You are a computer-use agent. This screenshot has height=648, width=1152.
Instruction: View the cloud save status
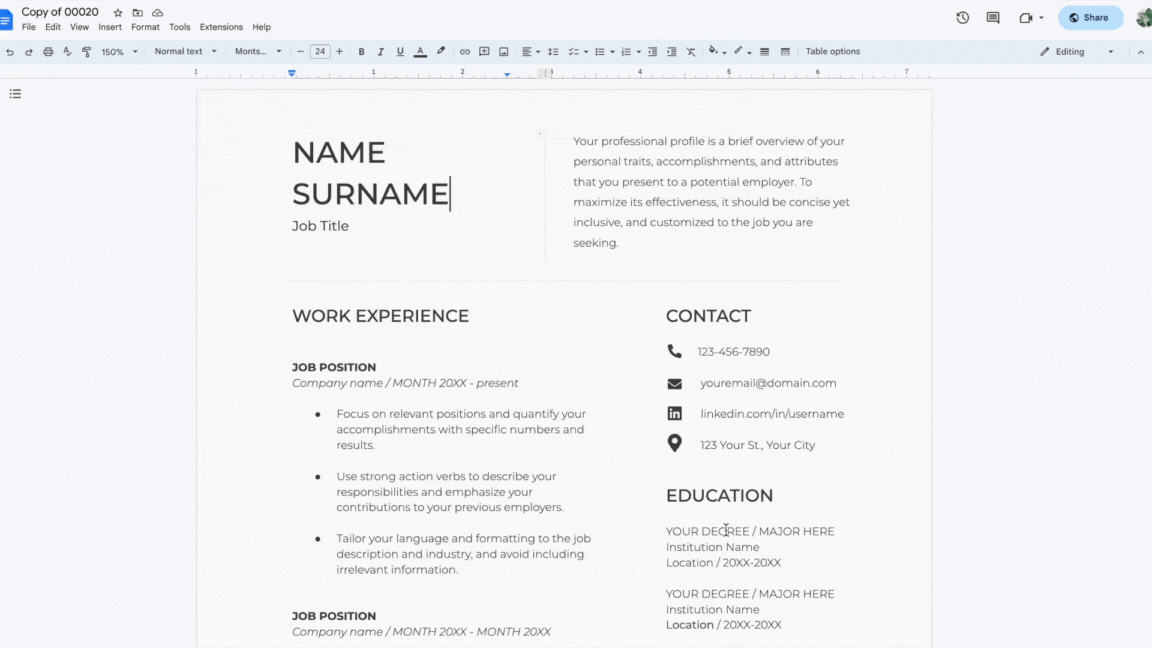[157, 12]
